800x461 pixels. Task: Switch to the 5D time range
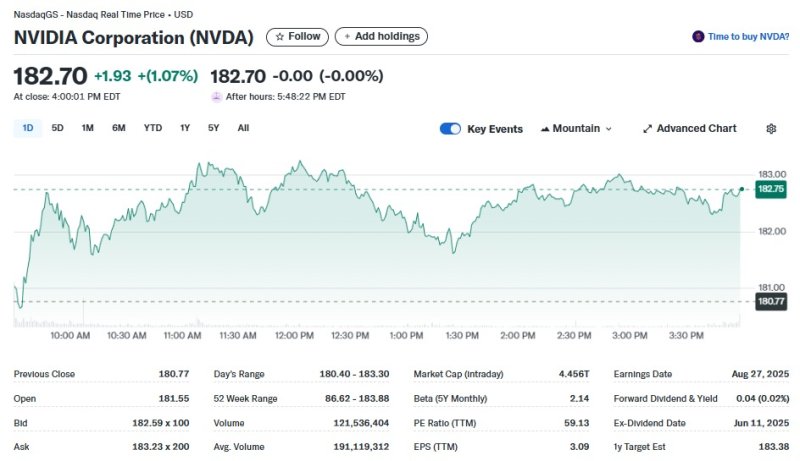tap(57, 128)
